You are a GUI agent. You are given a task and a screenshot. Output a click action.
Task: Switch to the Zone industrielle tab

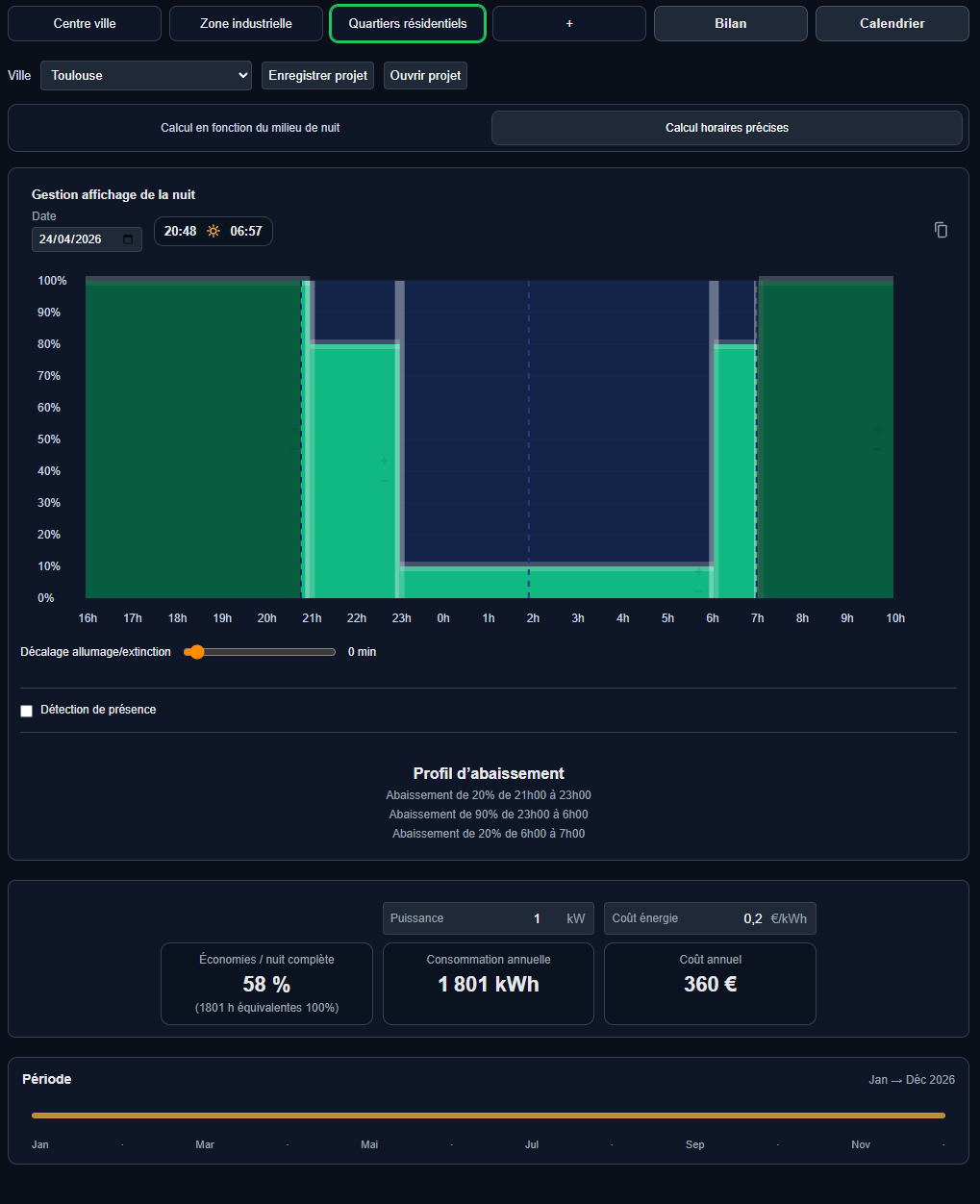pos(246,23)
